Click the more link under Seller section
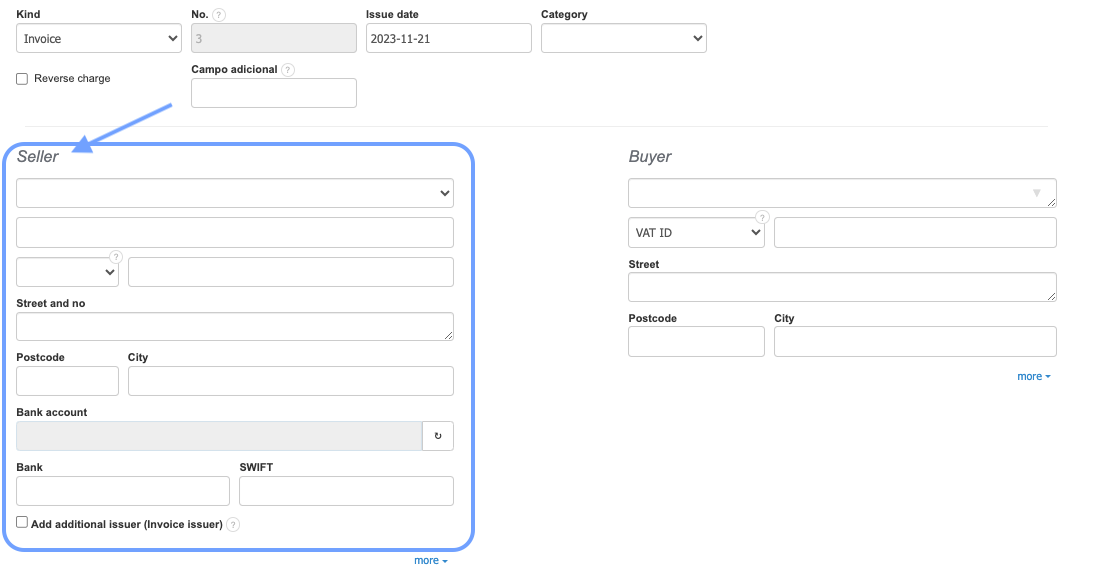Screen dimensions: 1101x583 click(x=430, y=561)
